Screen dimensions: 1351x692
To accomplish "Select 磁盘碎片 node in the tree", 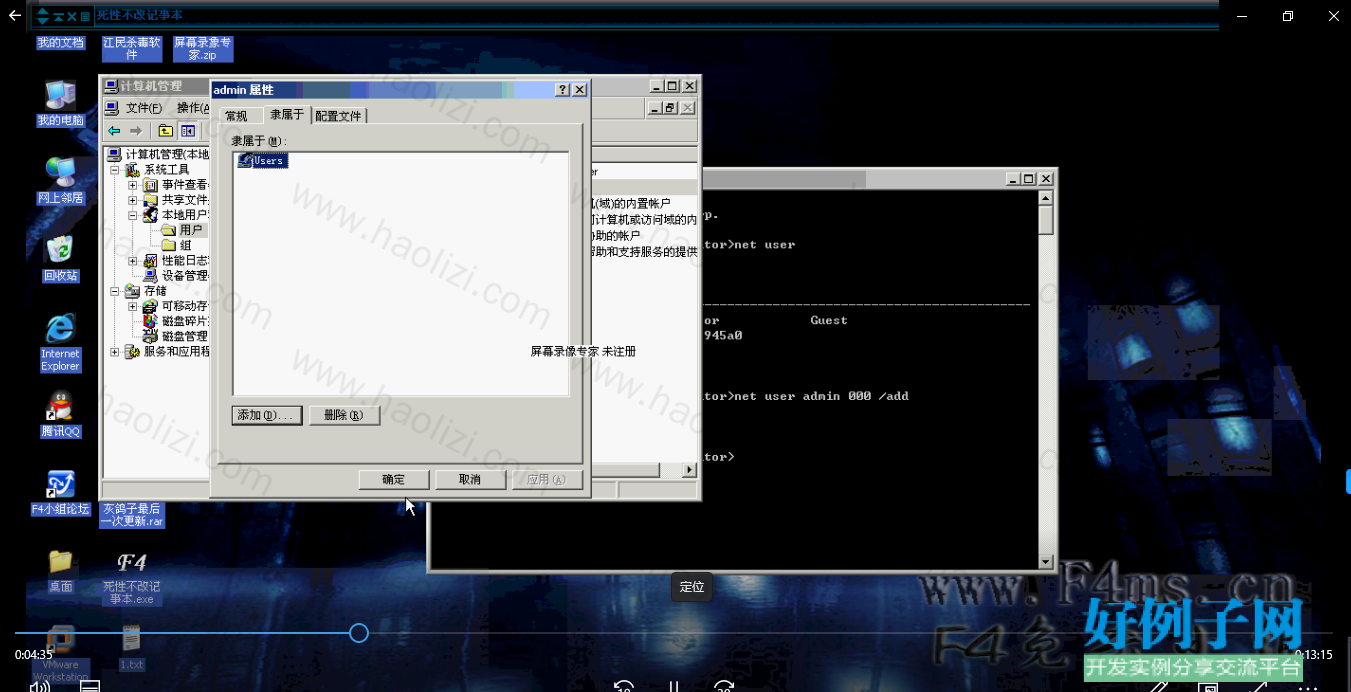I will tap(176, 321).
